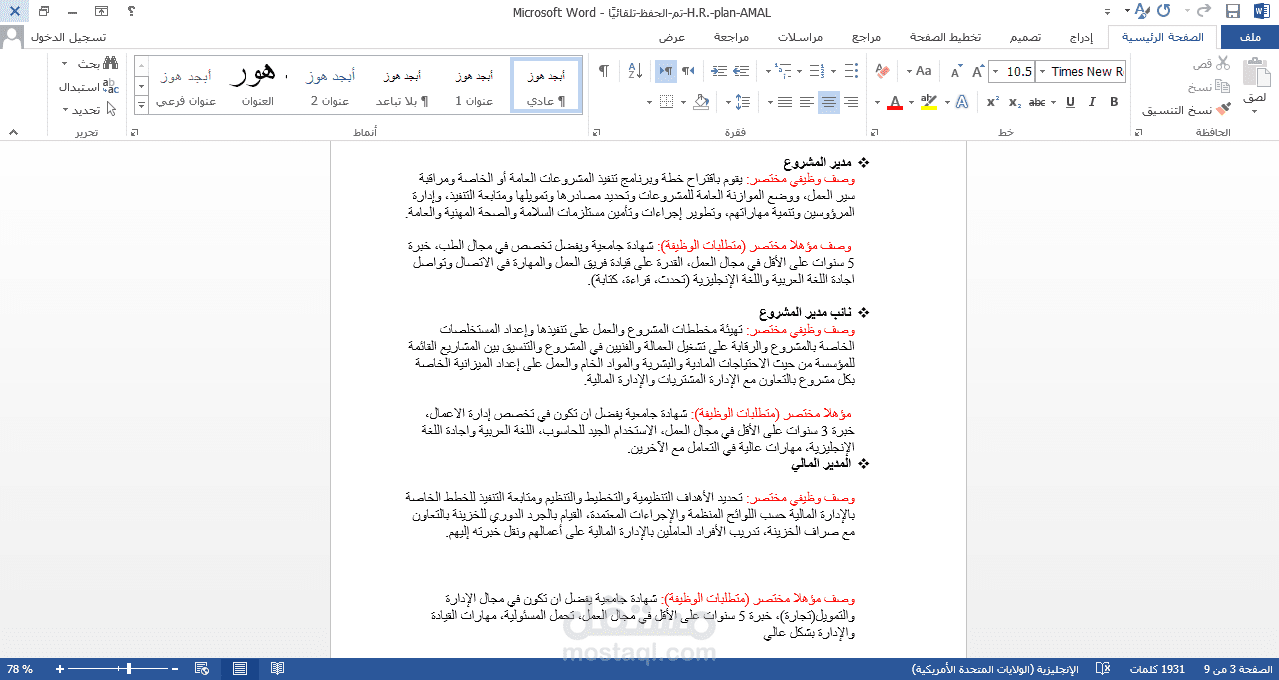Click the proofing errors status bar icon

pos(1102,669)
